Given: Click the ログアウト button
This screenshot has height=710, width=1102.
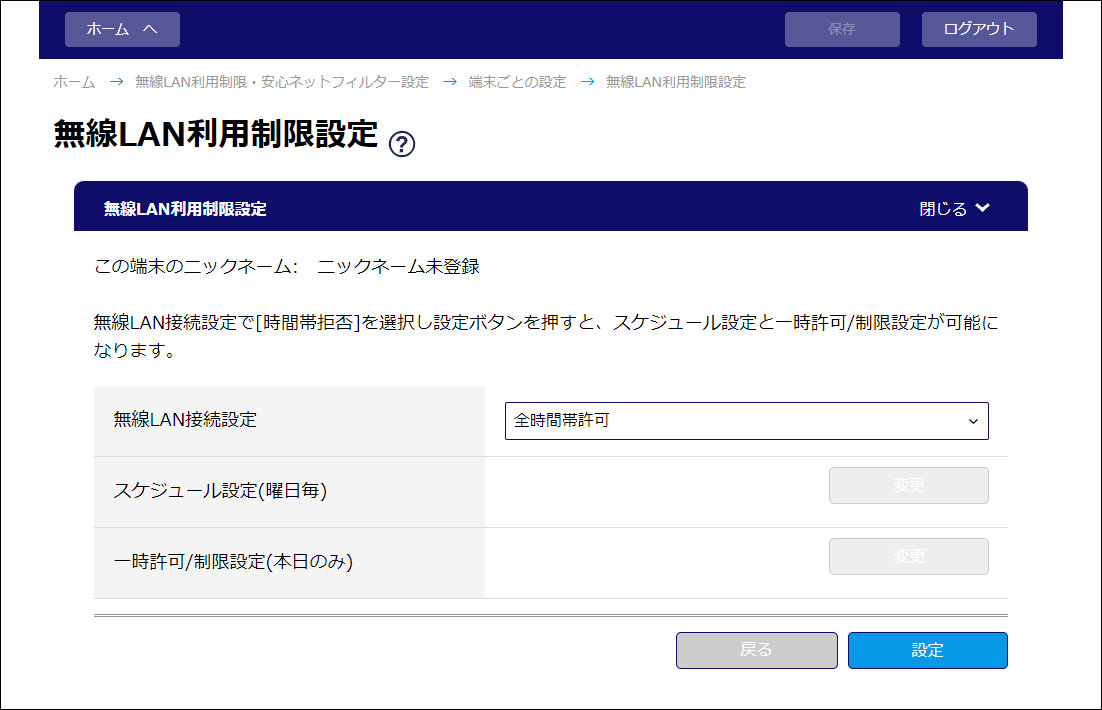Looking at the screenshot, I should tap(978, 29).
